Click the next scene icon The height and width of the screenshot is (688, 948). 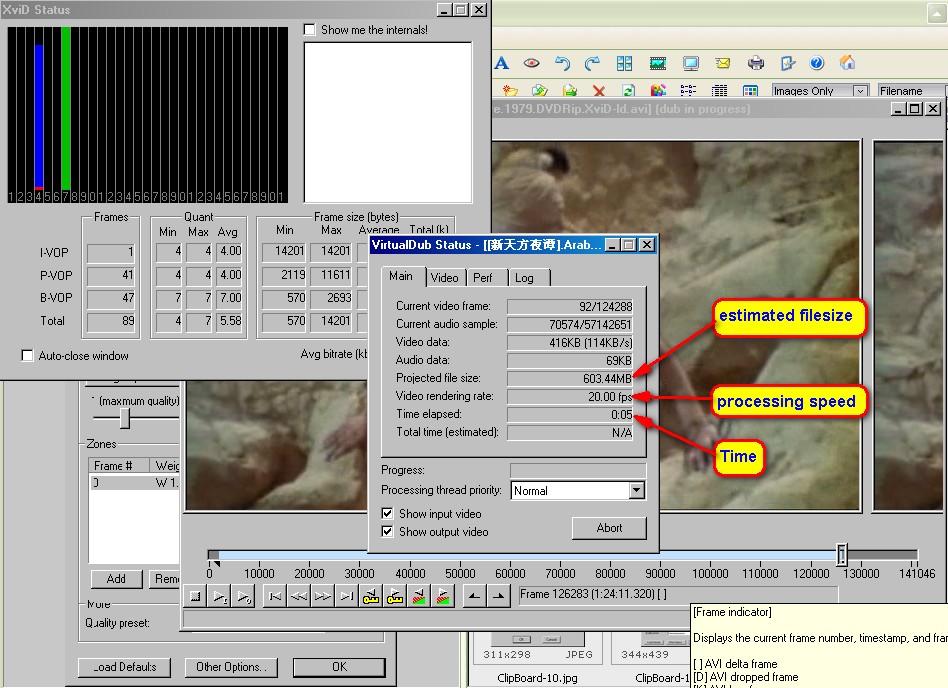[x=443, y=597]
